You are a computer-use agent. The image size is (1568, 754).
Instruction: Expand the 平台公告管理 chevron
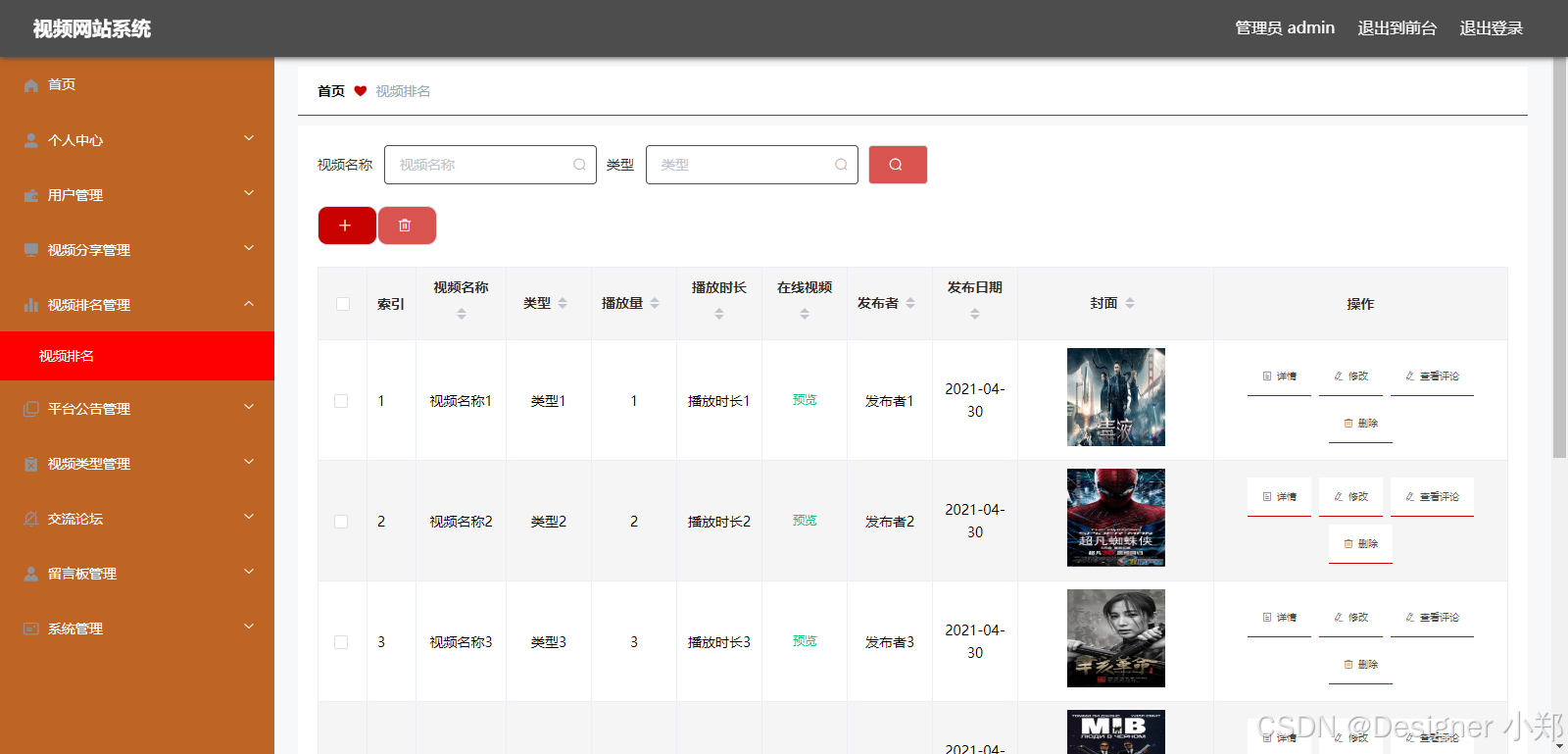tap(249, 407)
